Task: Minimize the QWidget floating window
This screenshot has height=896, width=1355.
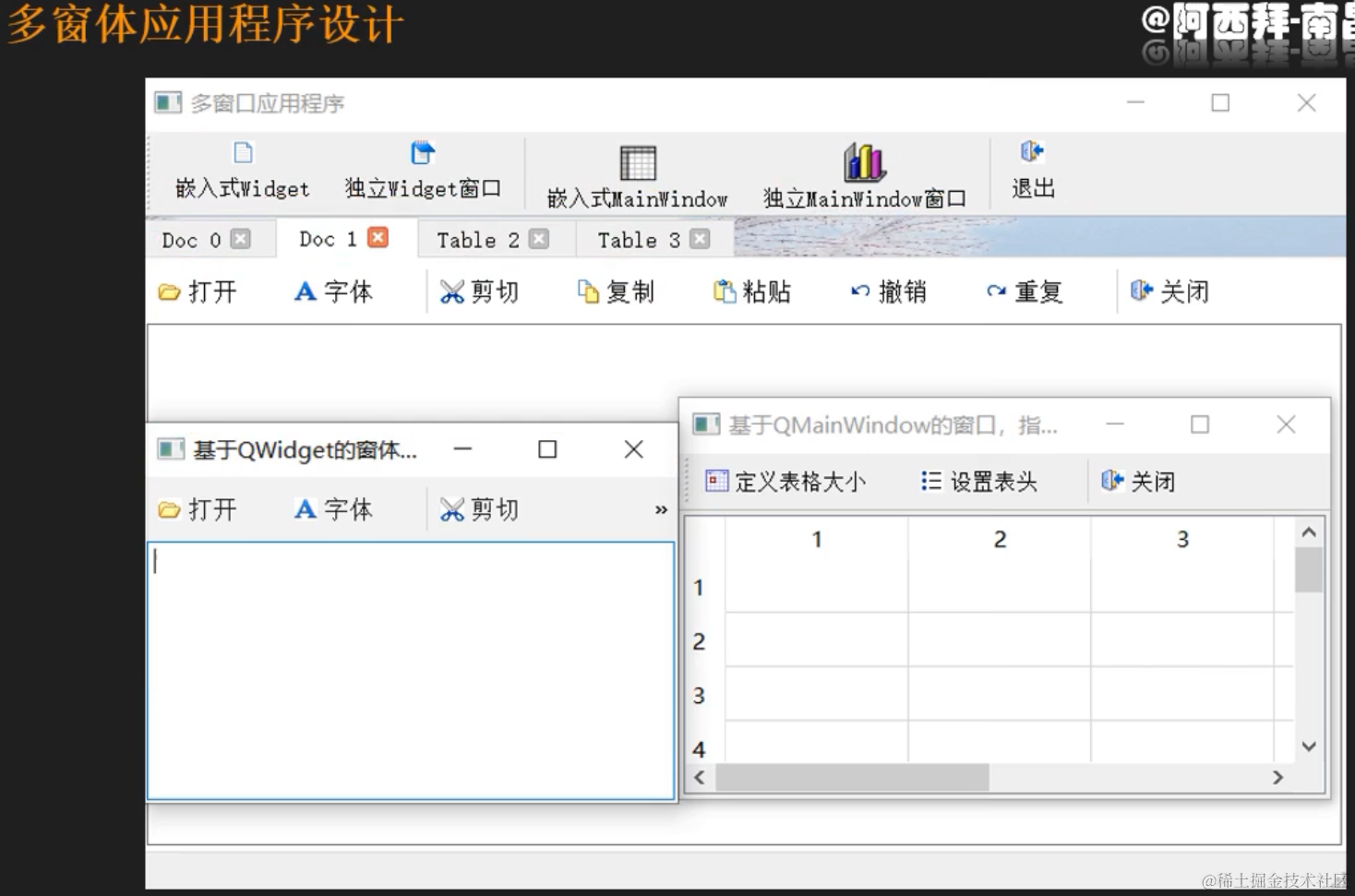Action: [462, 449]
